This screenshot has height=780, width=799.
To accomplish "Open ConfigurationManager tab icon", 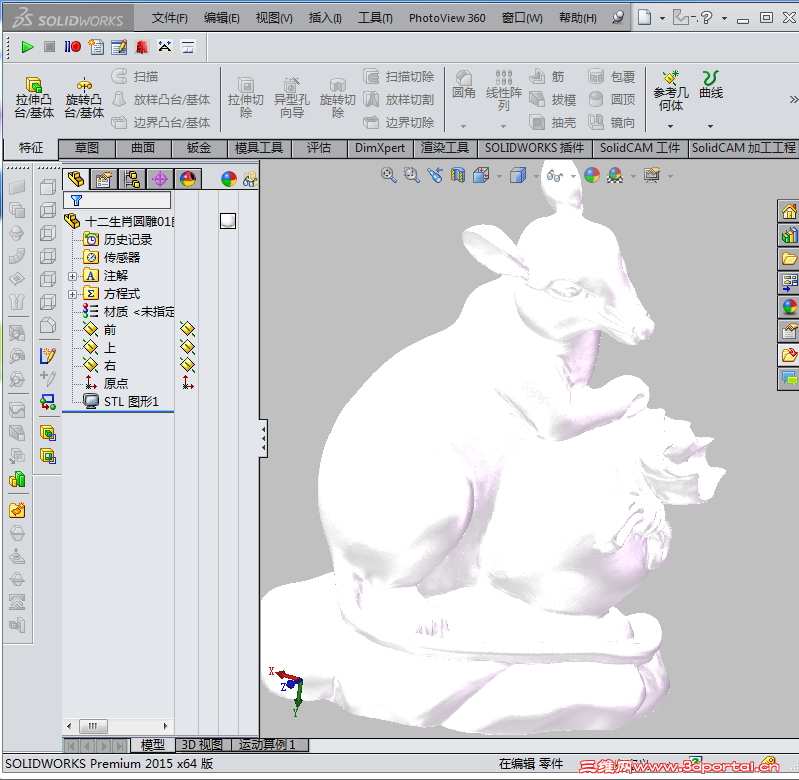I will [132, 179].
